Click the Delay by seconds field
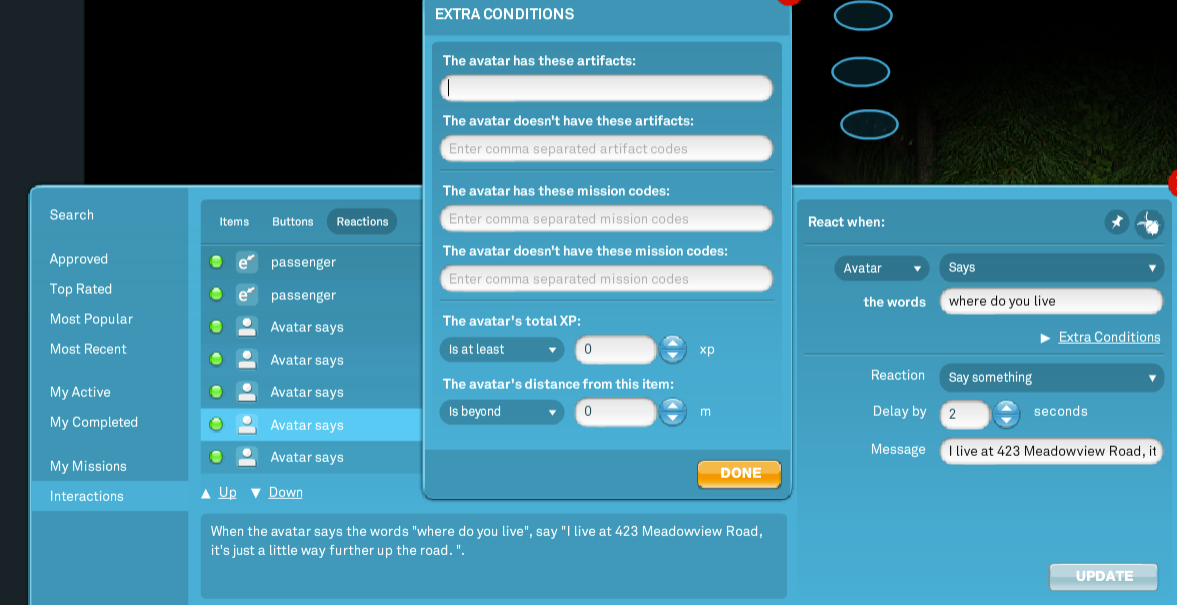Viewport: 1177px width, 605px height. [965, 414]
